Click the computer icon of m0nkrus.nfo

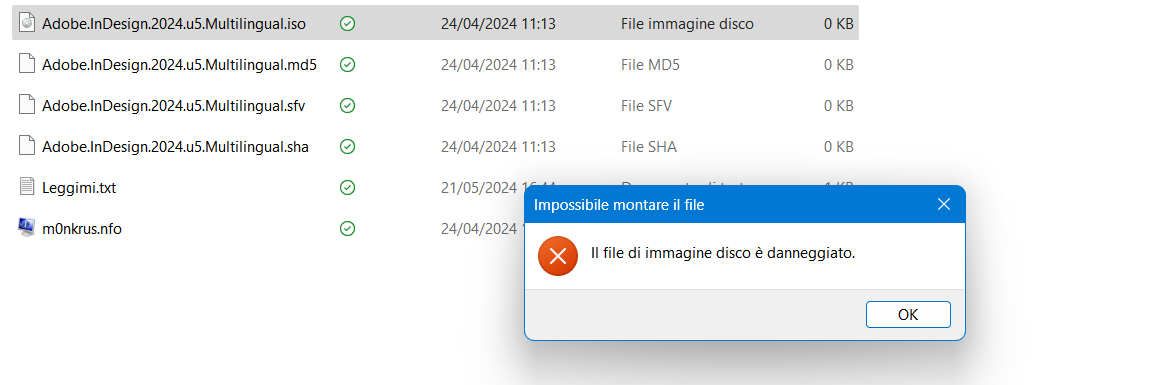point(26,228)
